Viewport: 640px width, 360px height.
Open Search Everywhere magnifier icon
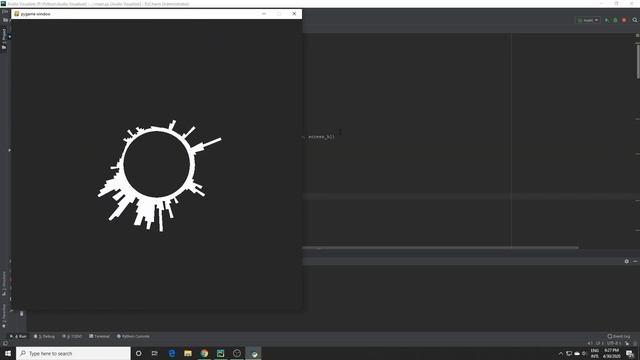pos(635,20)
